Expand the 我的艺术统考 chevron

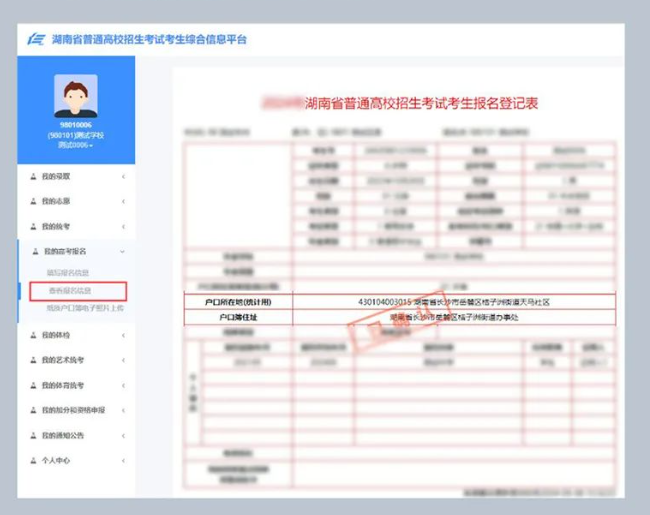pyautogui.click(x=123, y=360)
